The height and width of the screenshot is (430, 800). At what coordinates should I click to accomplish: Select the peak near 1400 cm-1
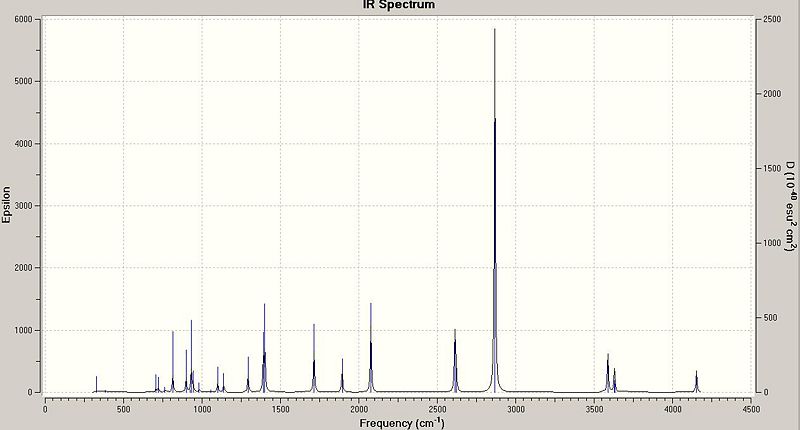pos(264,348)
